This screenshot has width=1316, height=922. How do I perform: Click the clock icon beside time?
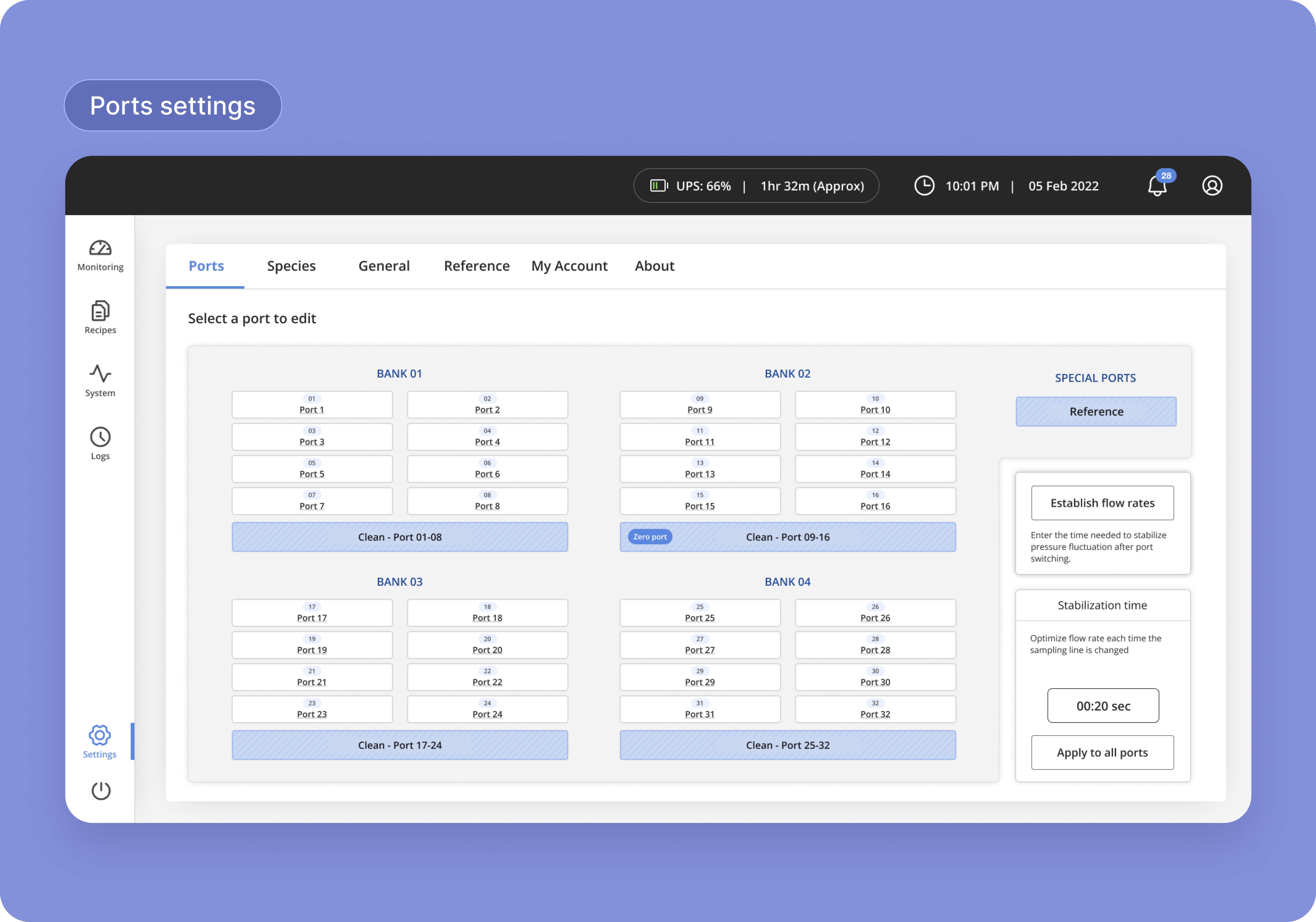924,186
